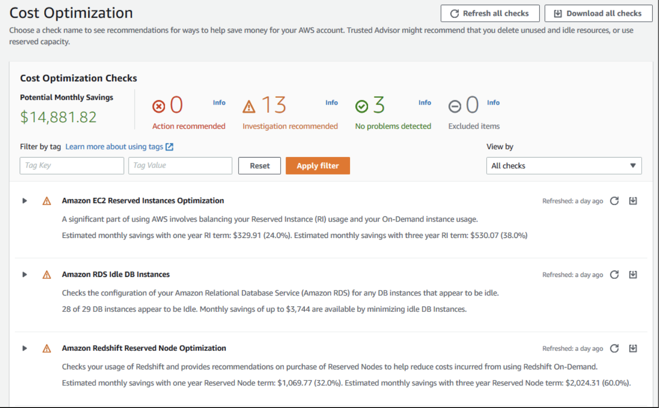
Task: Refresh the Redshift Reserved Node Optimization check
Action: click(615, 349)
